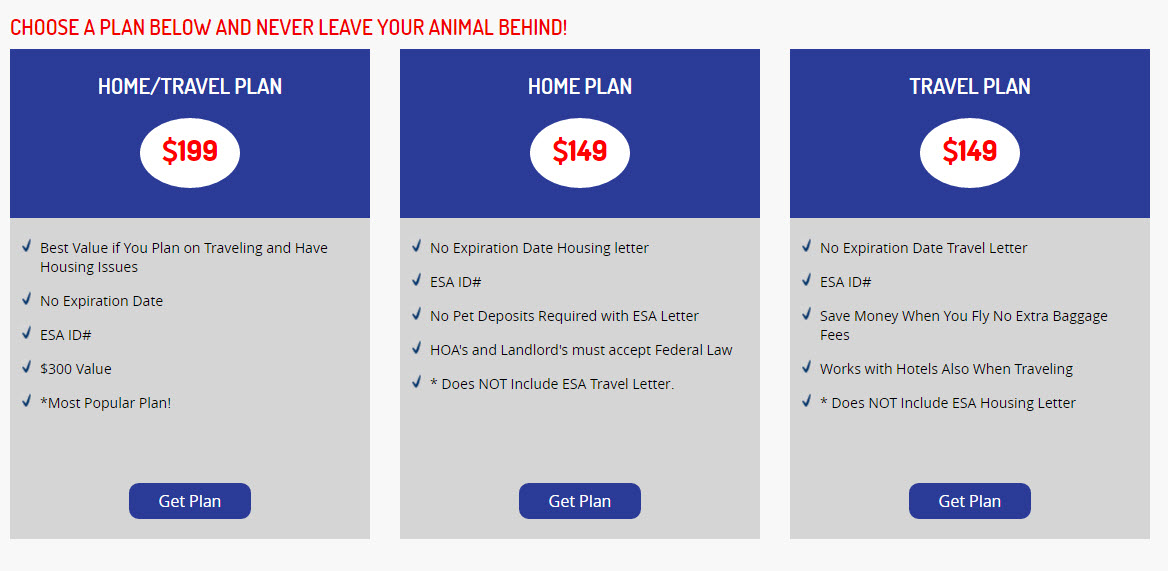Screen dimensions: 1168x571
Task: Click checkmark beside Works with Hotels Also
Action: (x=807, y=367)
